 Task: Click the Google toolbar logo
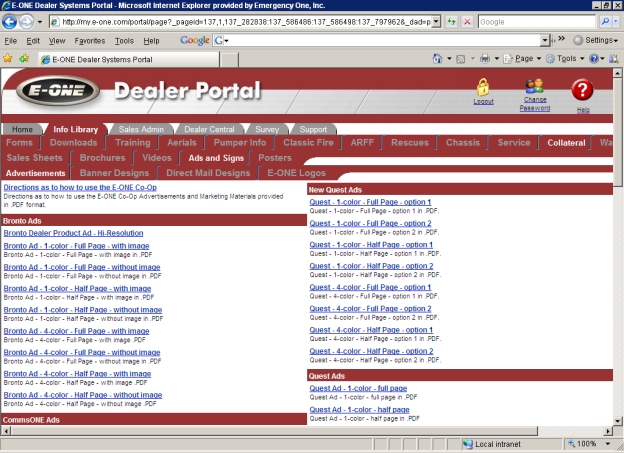coord(195,40)
